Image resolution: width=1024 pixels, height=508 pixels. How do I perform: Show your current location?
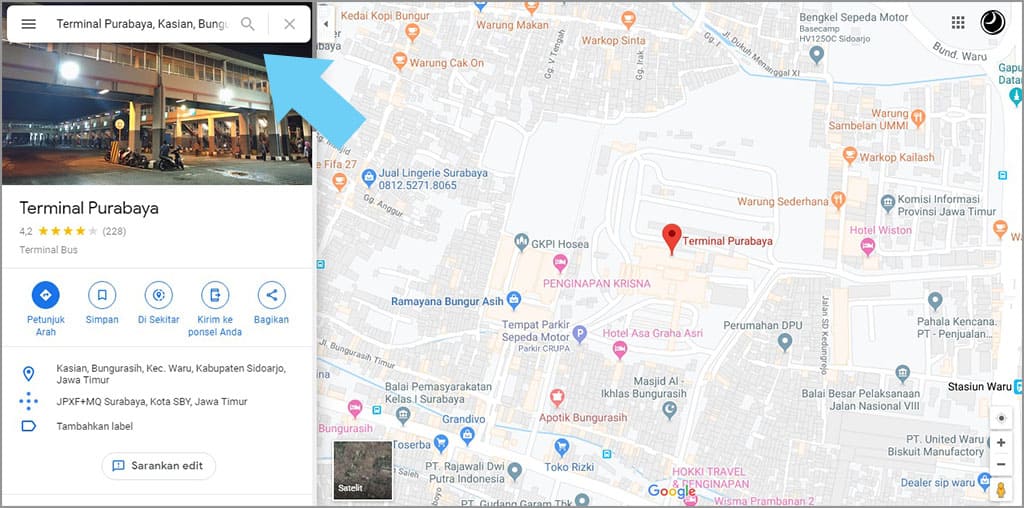coord(1000,418)
